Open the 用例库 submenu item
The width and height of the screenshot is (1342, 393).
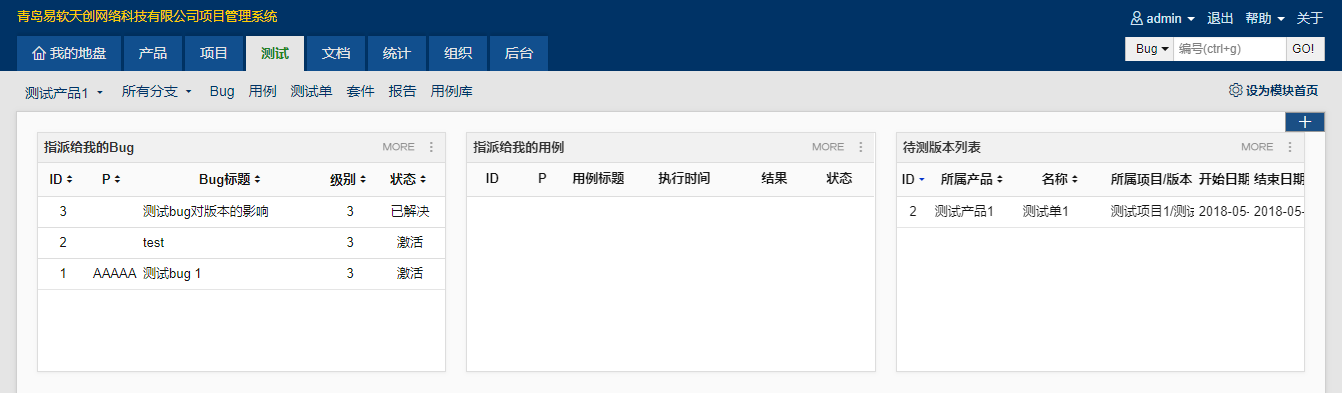[451, 91]
